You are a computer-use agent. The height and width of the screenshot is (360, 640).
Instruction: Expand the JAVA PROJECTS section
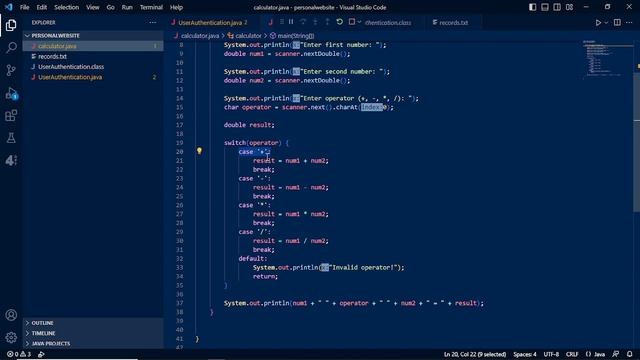coord(93,344)
